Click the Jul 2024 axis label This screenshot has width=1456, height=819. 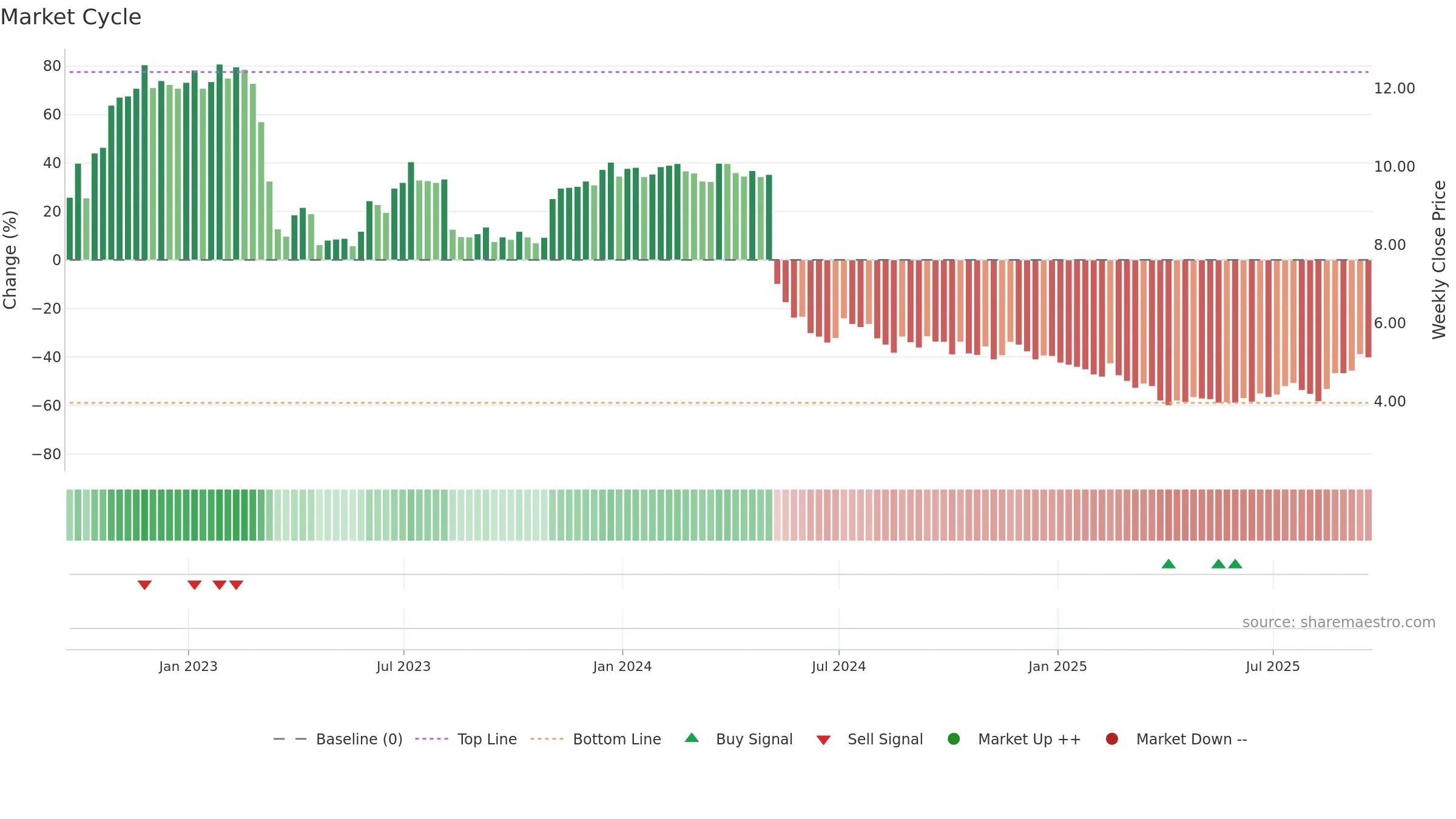pyautogui.click(x=839, y=666)
